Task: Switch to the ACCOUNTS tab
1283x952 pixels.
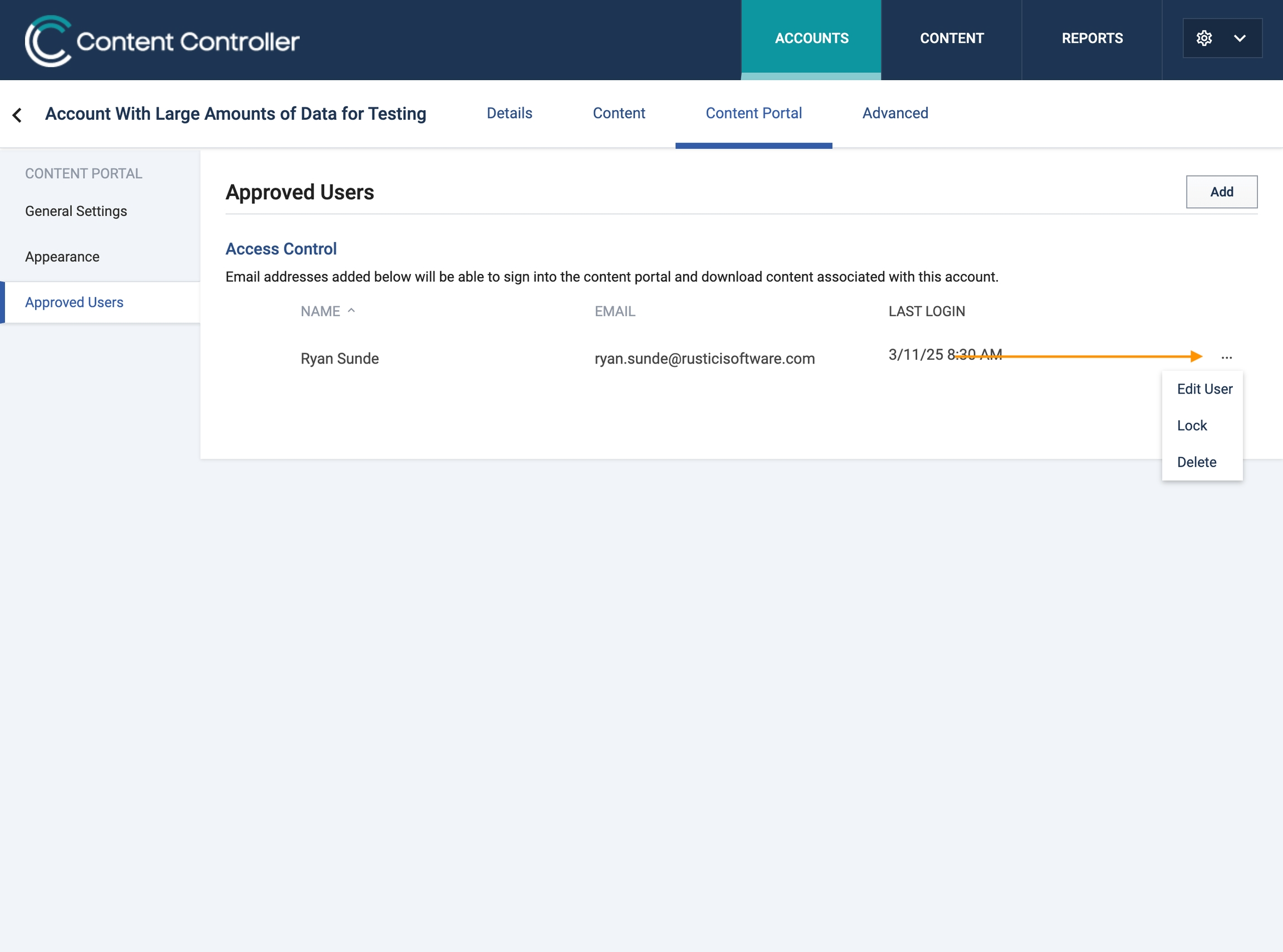Action: click(x=811, y=38)
